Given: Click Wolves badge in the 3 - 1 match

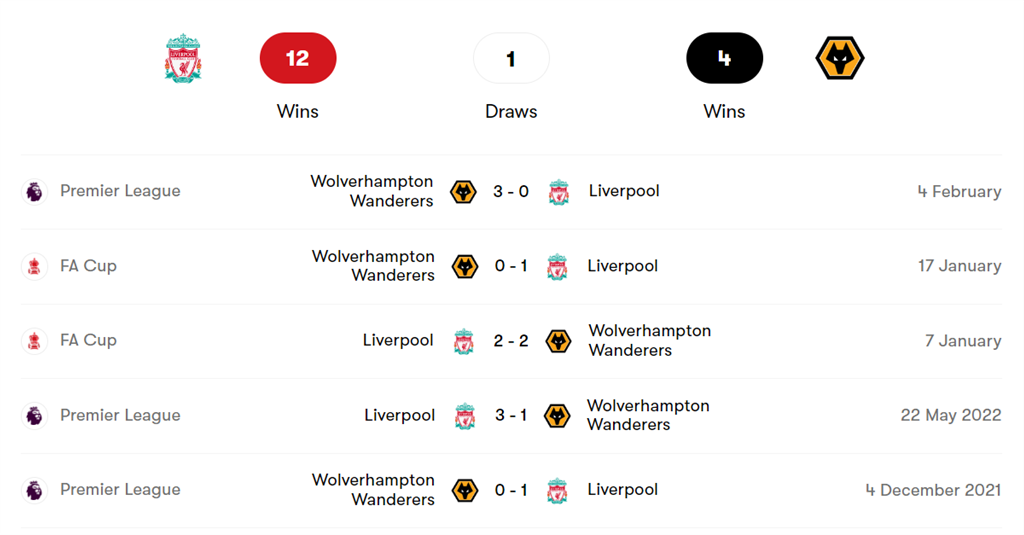Looking at the screenshot, I should point(557,415).
